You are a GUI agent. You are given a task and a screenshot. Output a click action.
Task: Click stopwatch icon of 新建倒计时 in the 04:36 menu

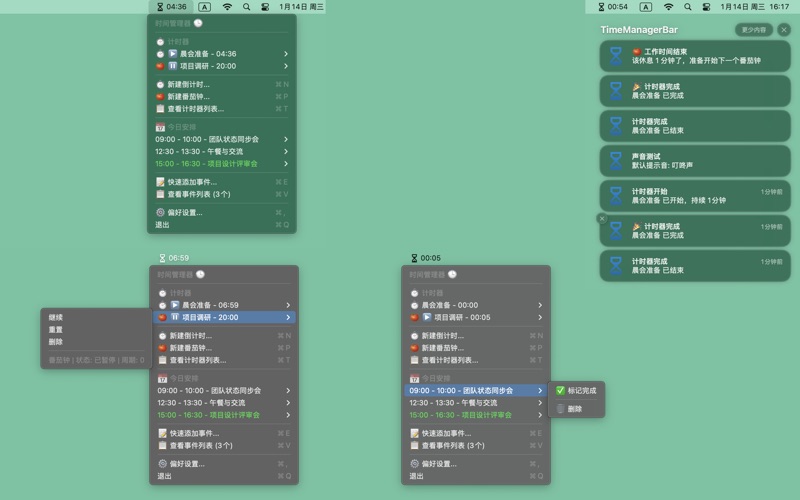pyautogui.click(x=160, y=84)
